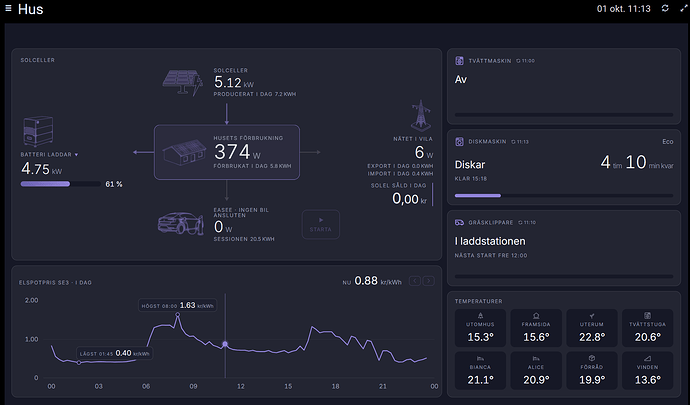Click the 4.75 kW battery charging value
The image size is (690, 405).
(x=41, y=169)
